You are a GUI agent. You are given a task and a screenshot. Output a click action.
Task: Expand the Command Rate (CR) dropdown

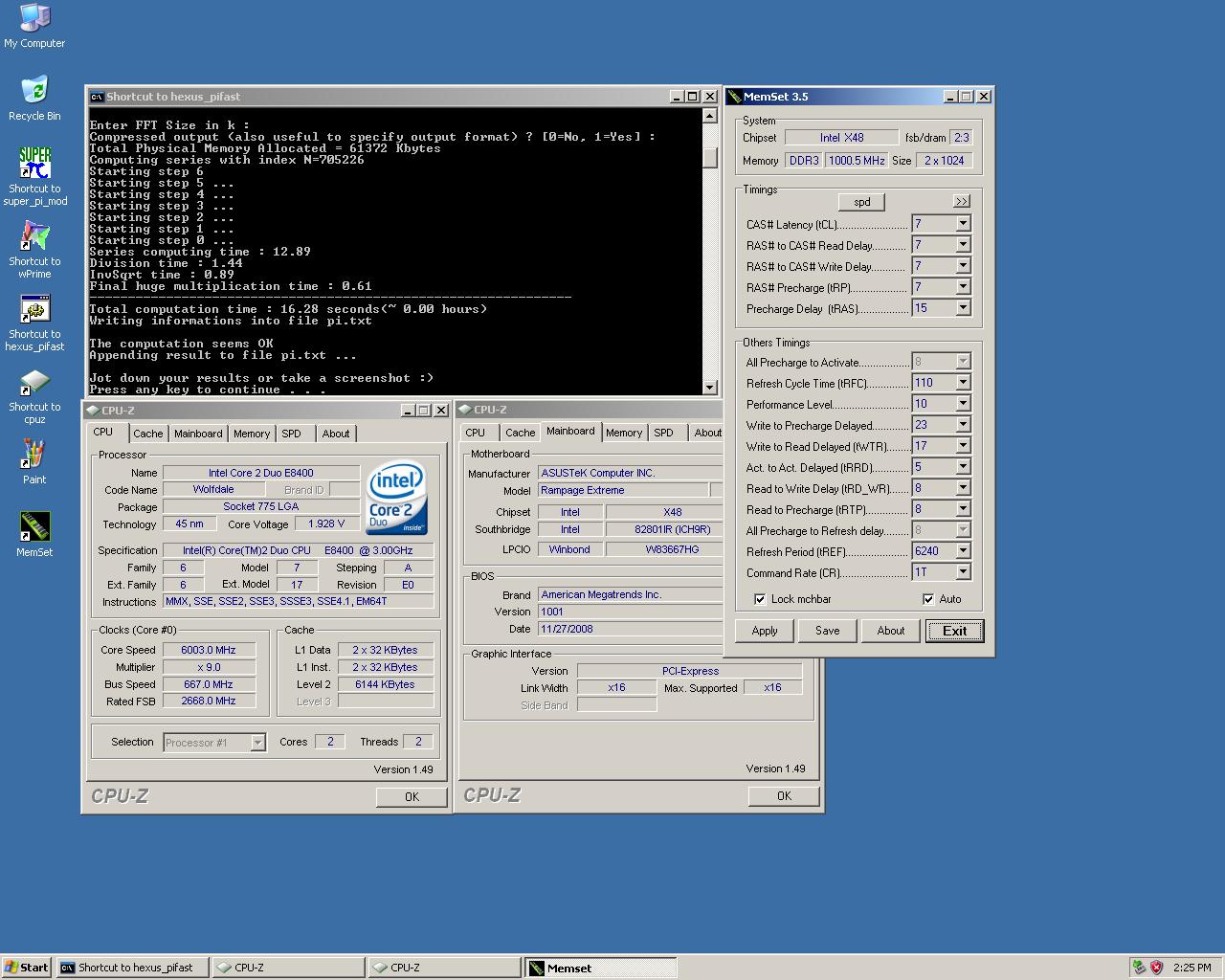coord(963,572)
